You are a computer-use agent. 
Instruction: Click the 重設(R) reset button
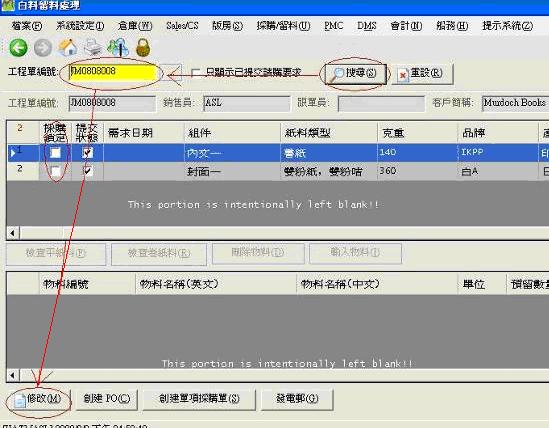point(422,74)
